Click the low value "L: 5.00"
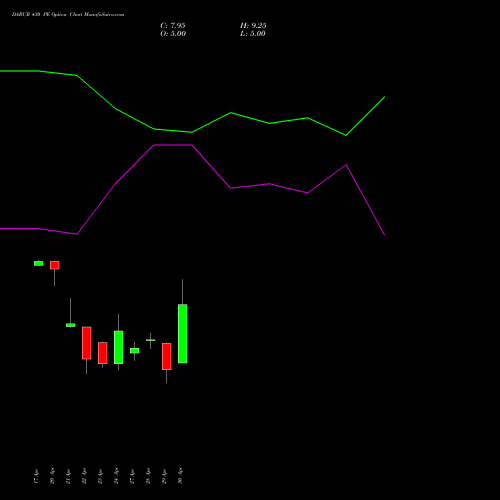The height and width of the screenshot is (500, 500). point(253,34)
